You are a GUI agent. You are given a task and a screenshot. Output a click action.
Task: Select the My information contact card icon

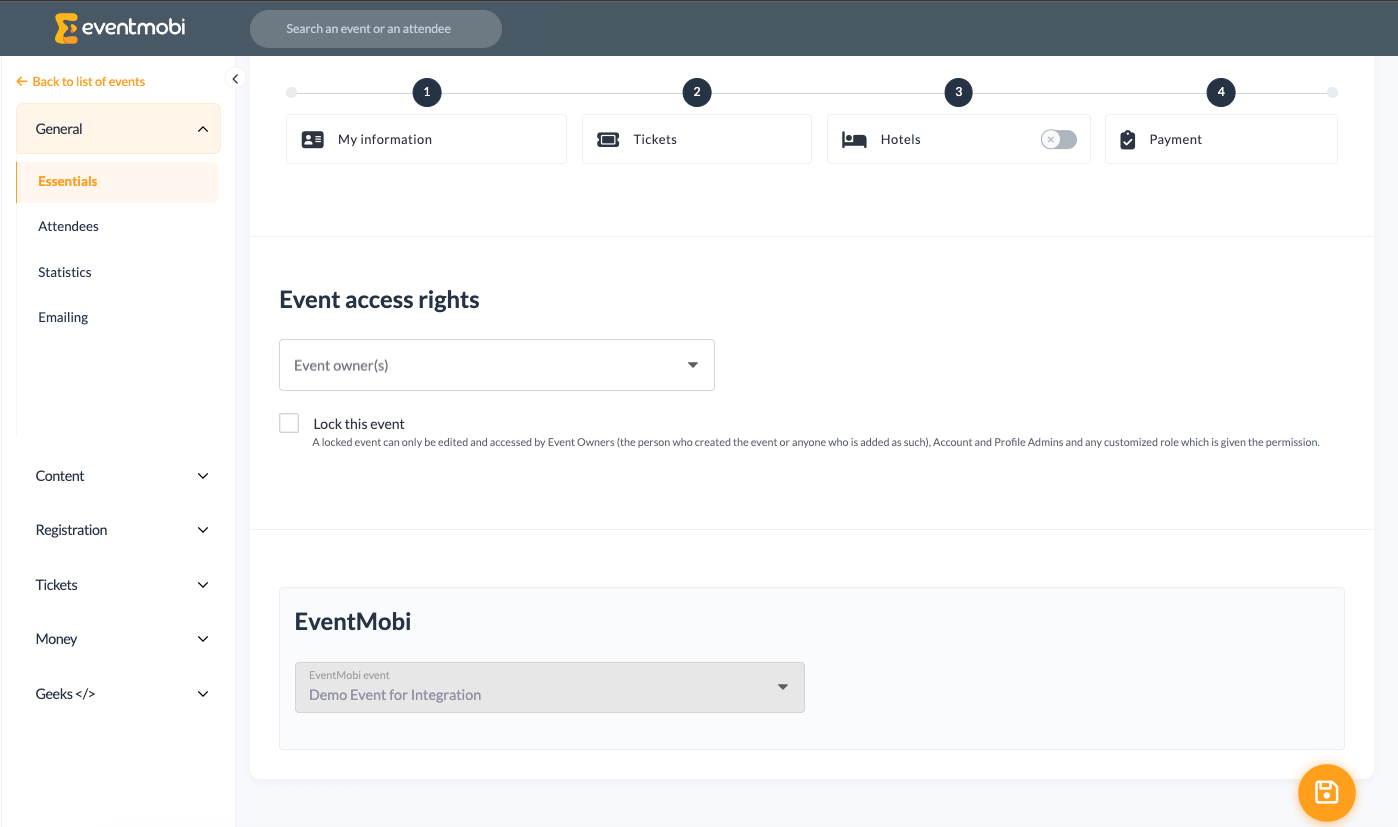[x=314, y=139]
